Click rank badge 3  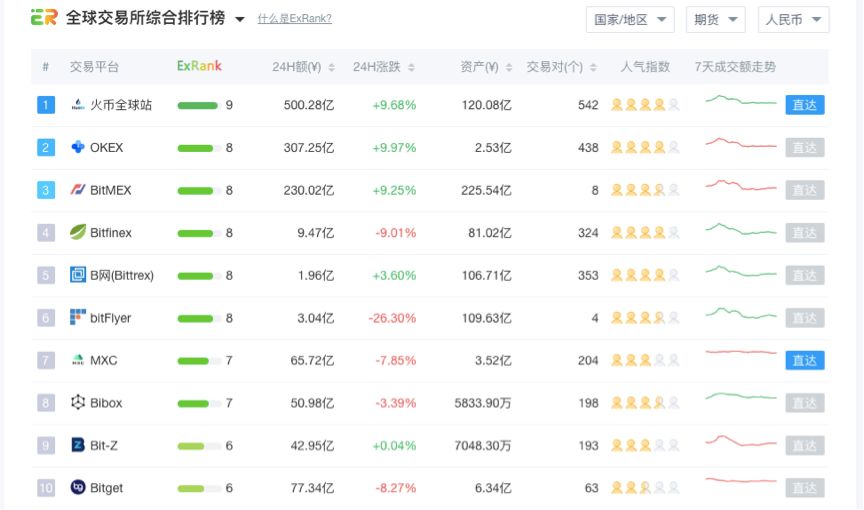click(x=46, y=190)
